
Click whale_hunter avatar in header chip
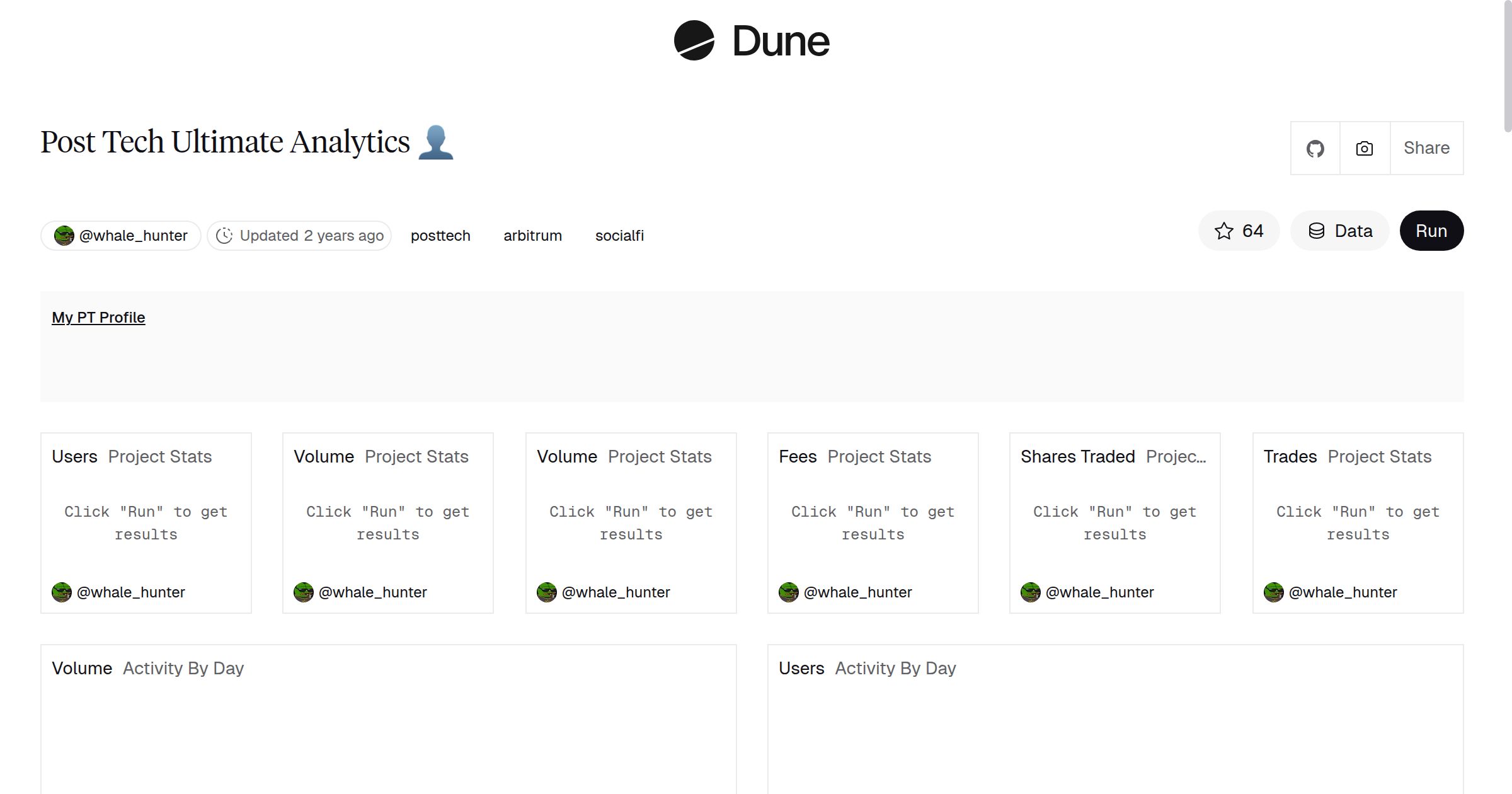[x=64, y=236]
